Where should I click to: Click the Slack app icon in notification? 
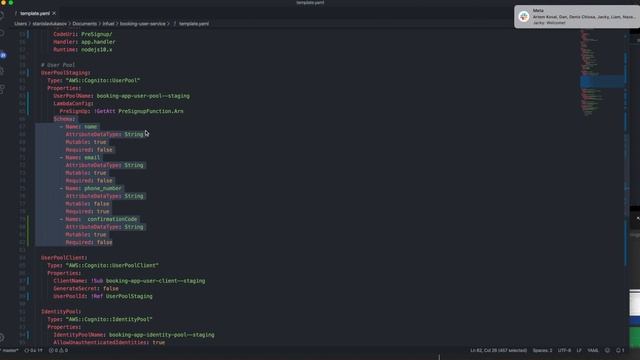[x=524, y=16]
